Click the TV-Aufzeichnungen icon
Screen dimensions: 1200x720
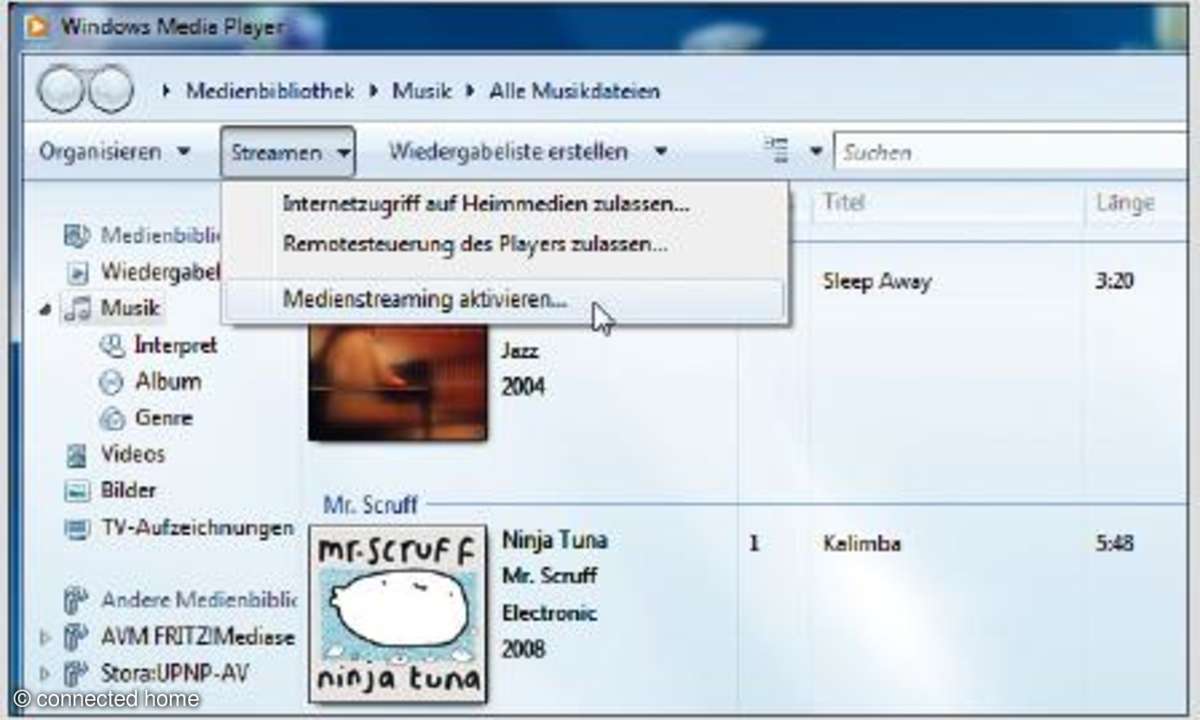[78, 529]
